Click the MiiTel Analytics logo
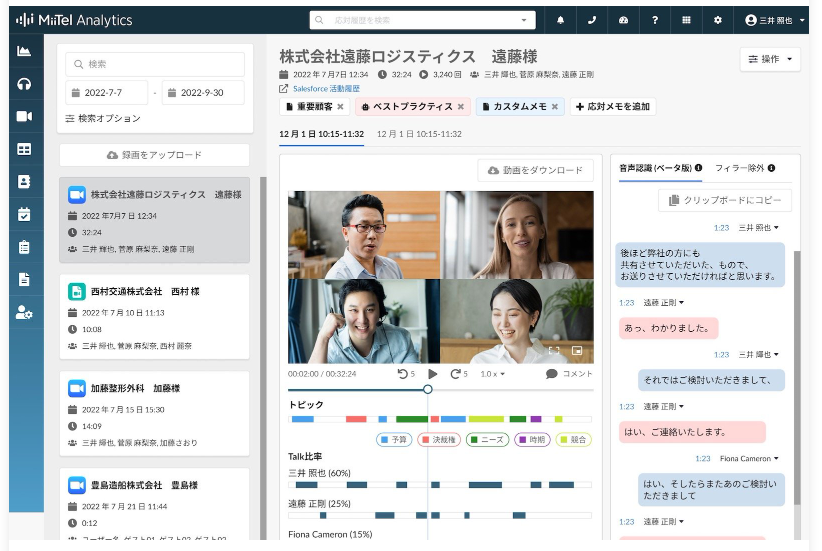The height and width of the screenshot is (551, 822). coord(74,20)
